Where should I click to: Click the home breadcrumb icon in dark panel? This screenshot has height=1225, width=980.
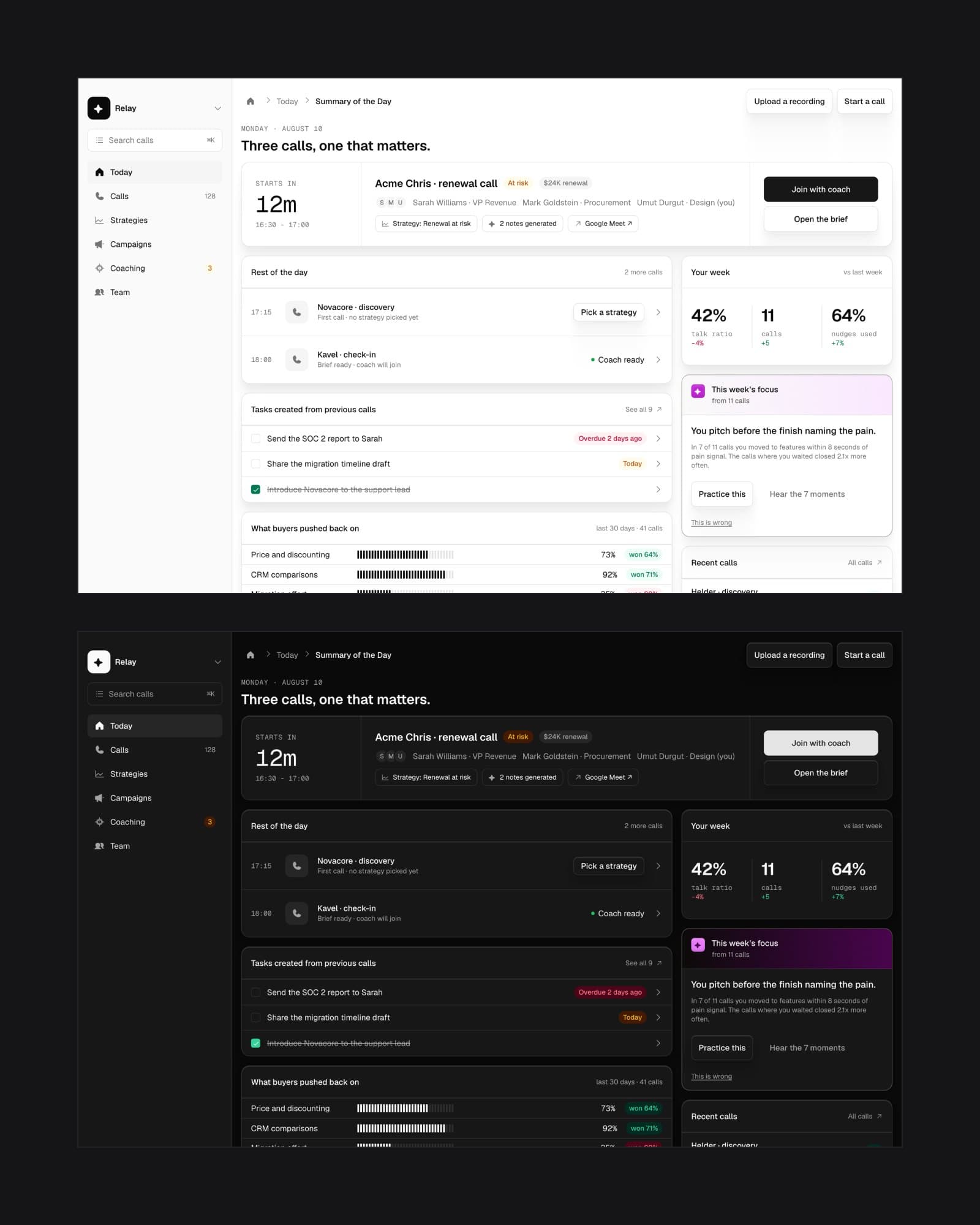pos(251,655)
